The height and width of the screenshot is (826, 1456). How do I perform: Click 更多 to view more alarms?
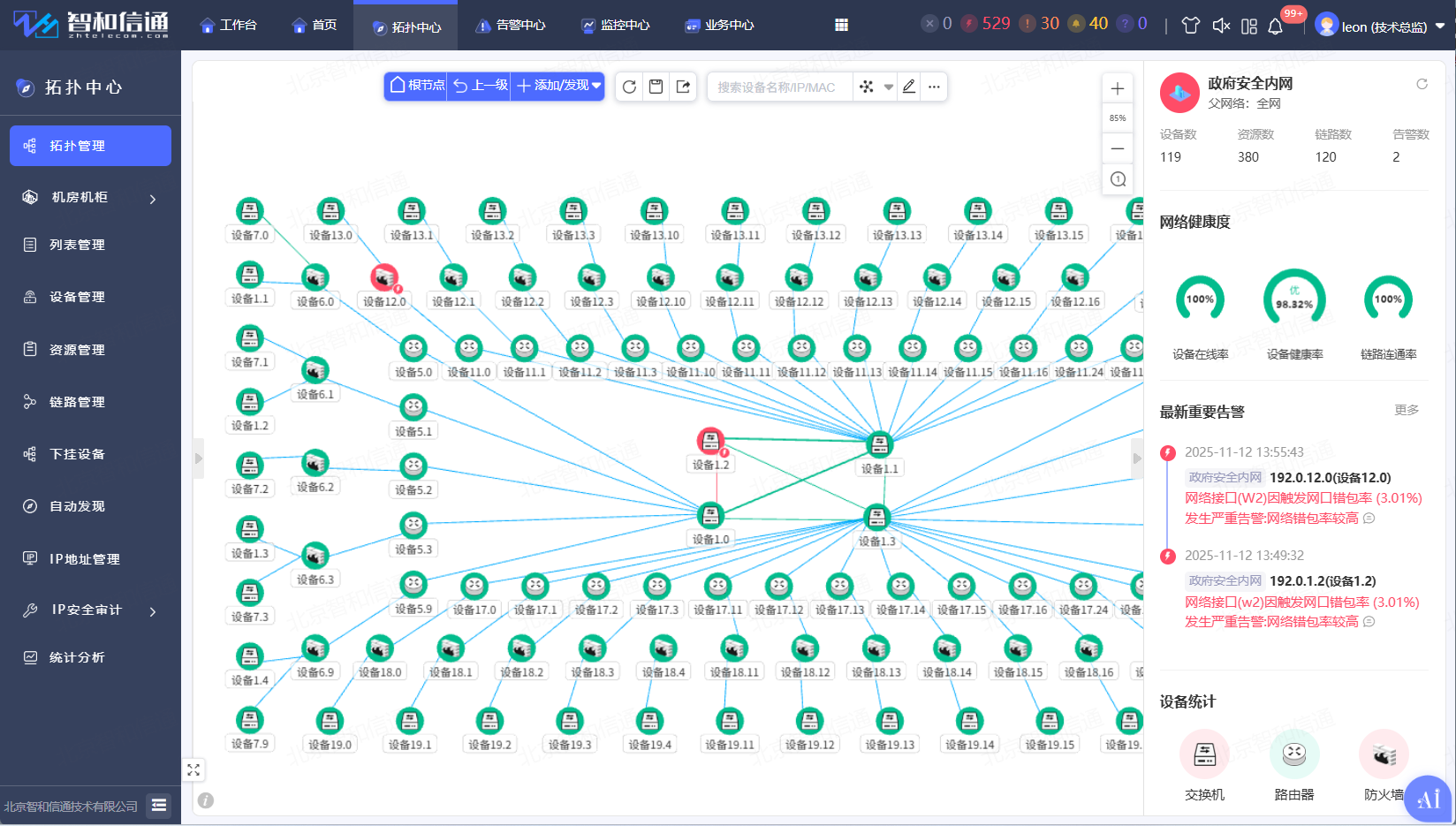coord(1407,410)
